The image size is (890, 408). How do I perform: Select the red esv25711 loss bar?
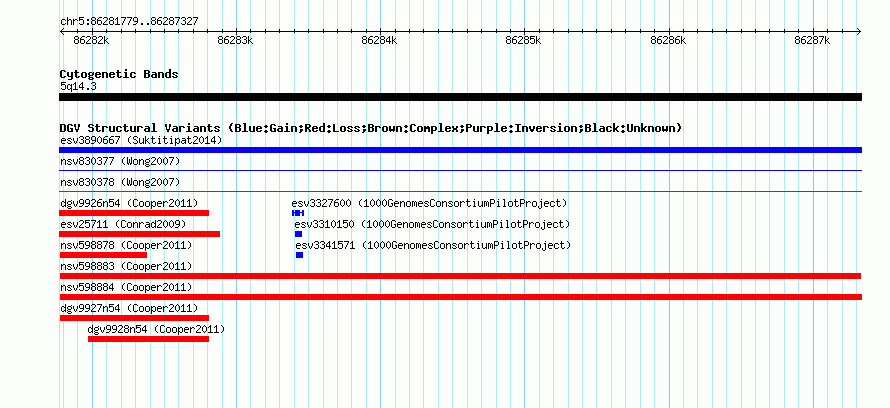tap(140, 234)
